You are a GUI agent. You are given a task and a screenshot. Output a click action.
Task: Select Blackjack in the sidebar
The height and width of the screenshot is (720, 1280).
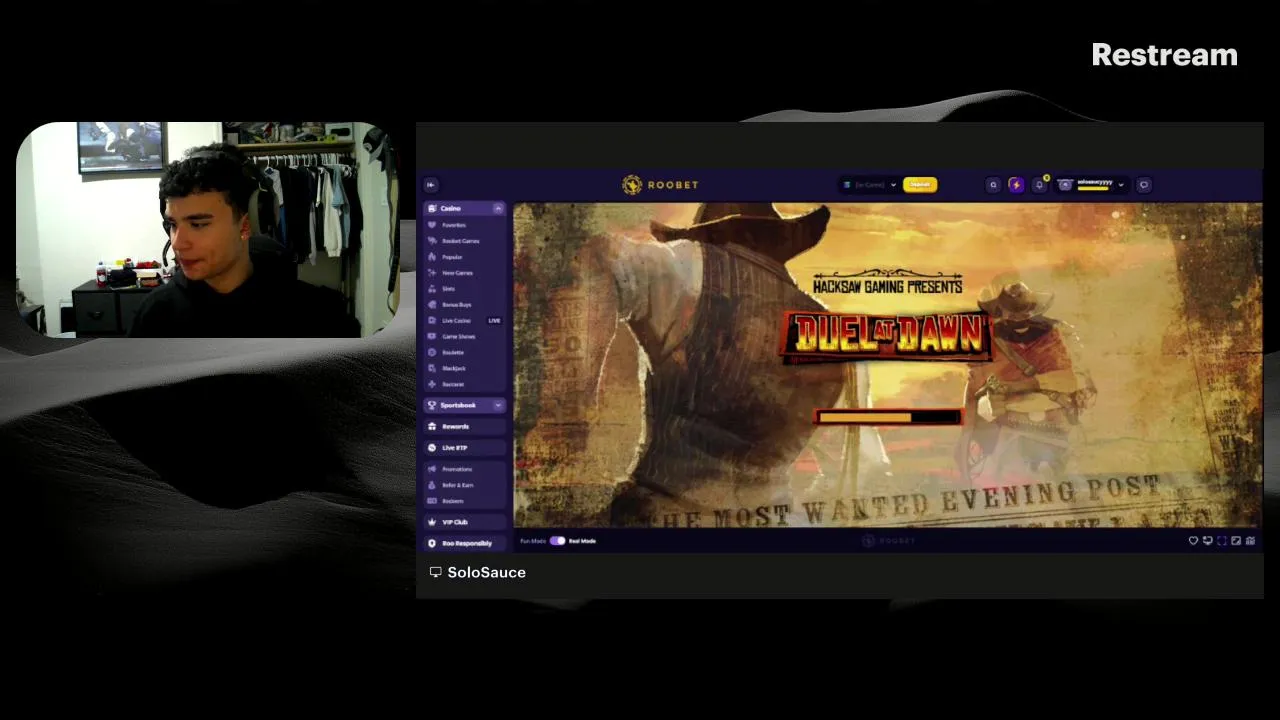tap(465, 368)
